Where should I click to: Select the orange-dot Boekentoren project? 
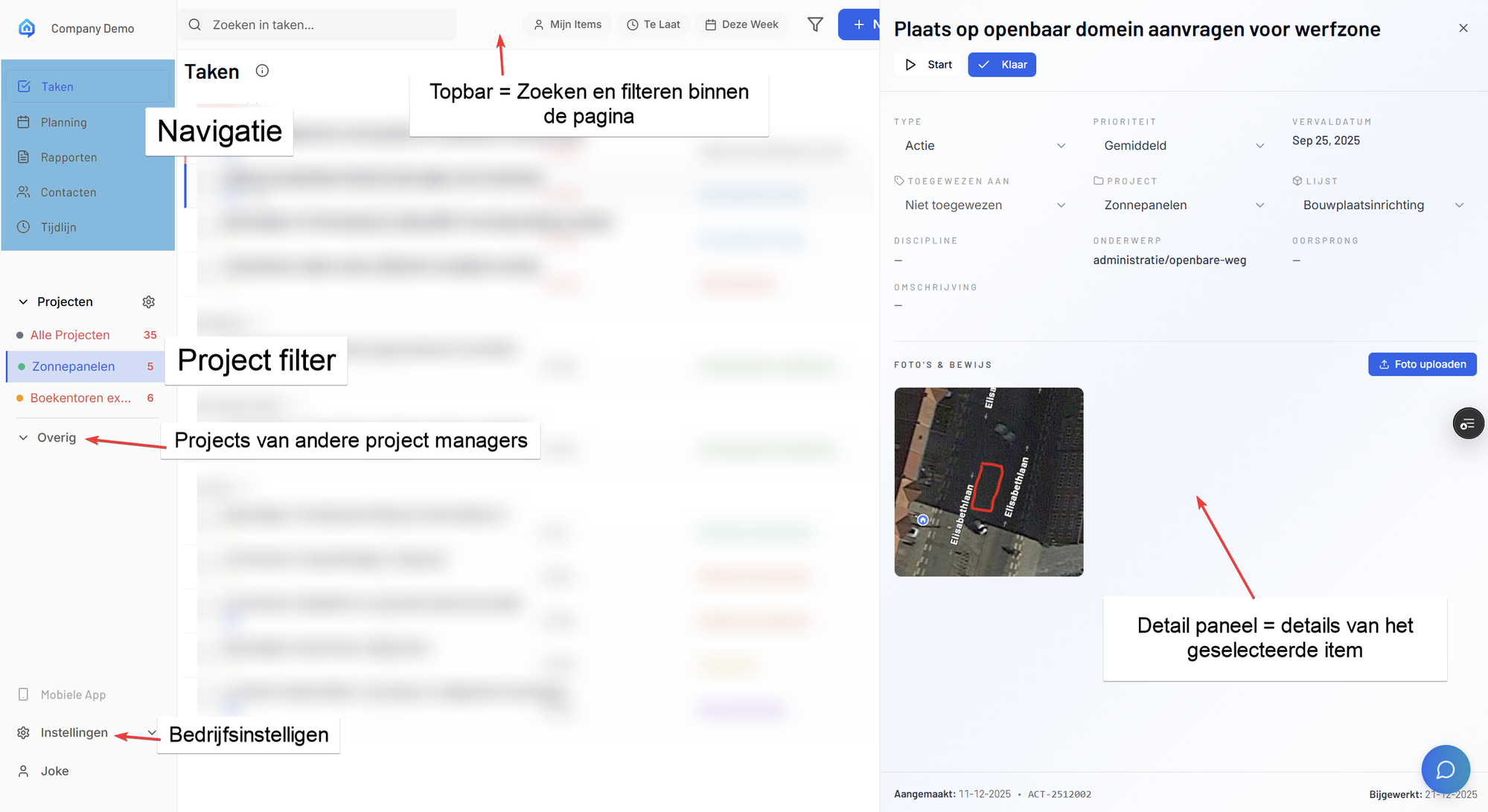pyautogui.click(x=80, y=398)
